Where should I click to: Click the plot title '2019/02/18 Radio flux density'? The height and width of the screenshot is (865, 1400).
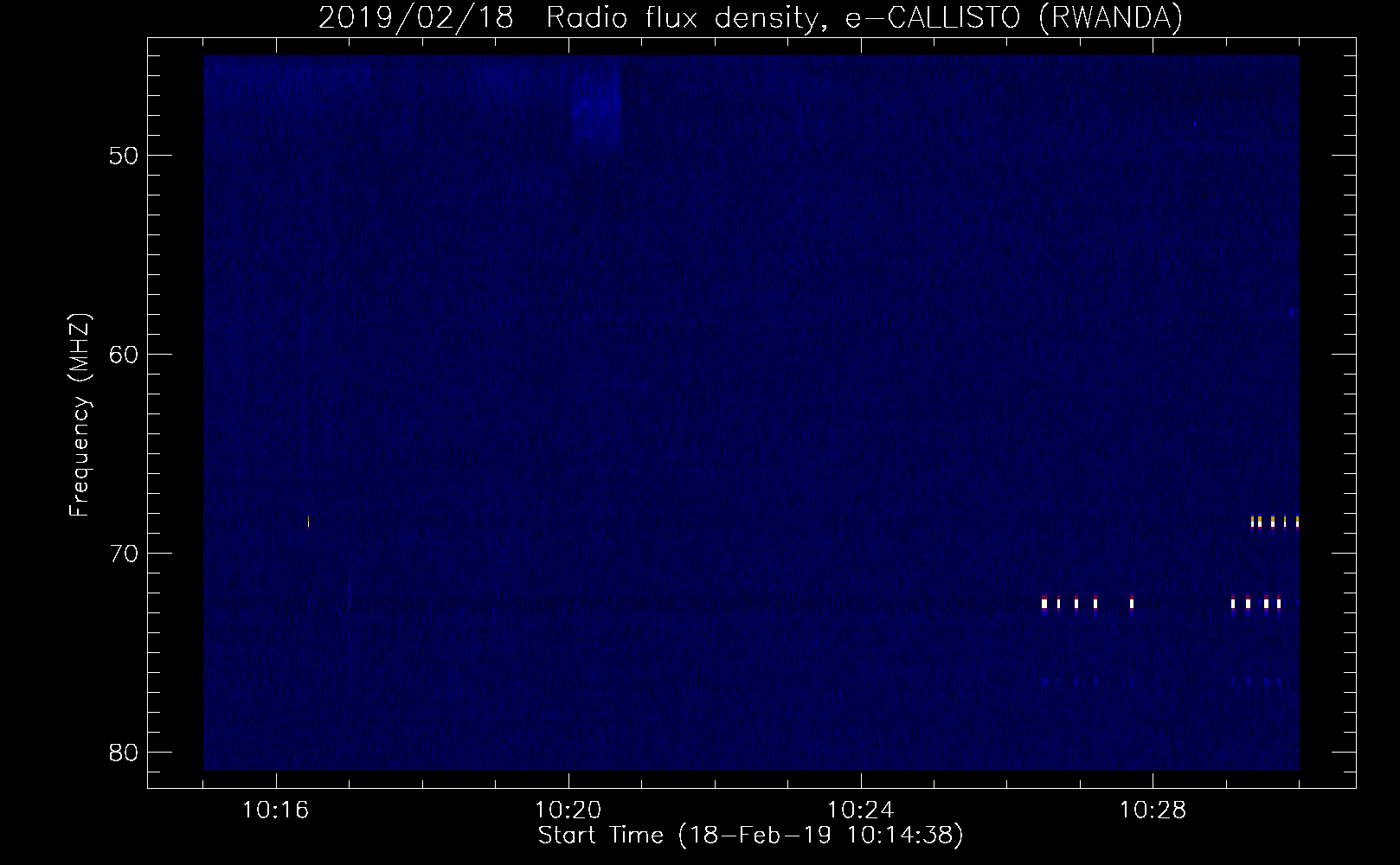(750, 17)
